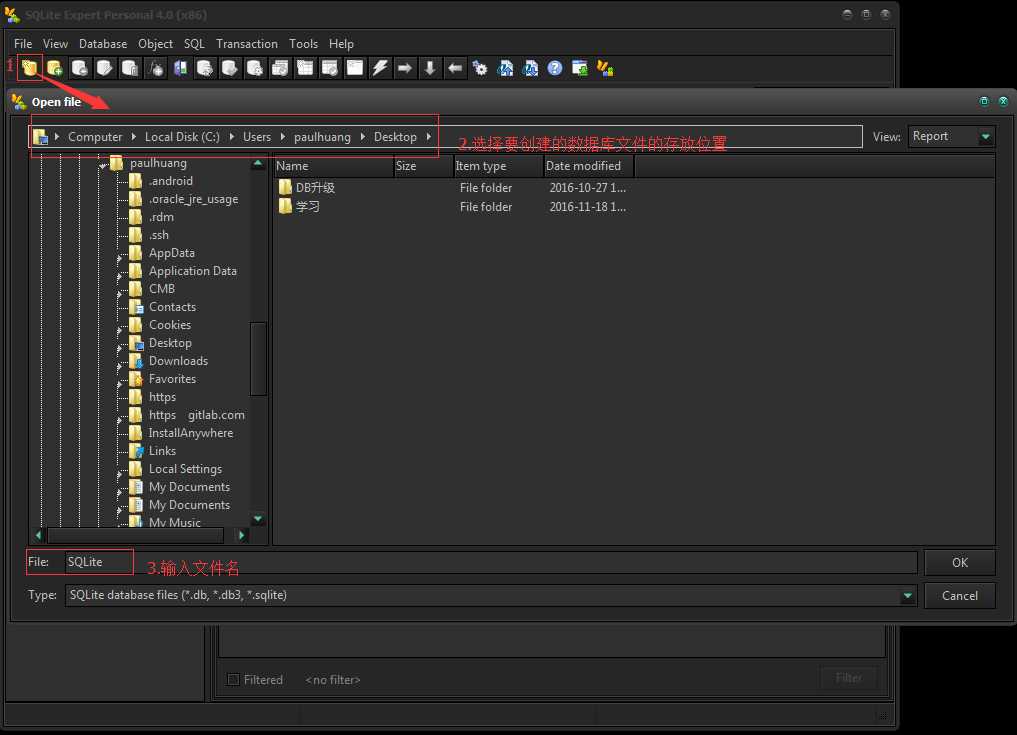Click the window with green arrow icon
The height and width of the screenshot is (735, 1017).
coord(580,67)
